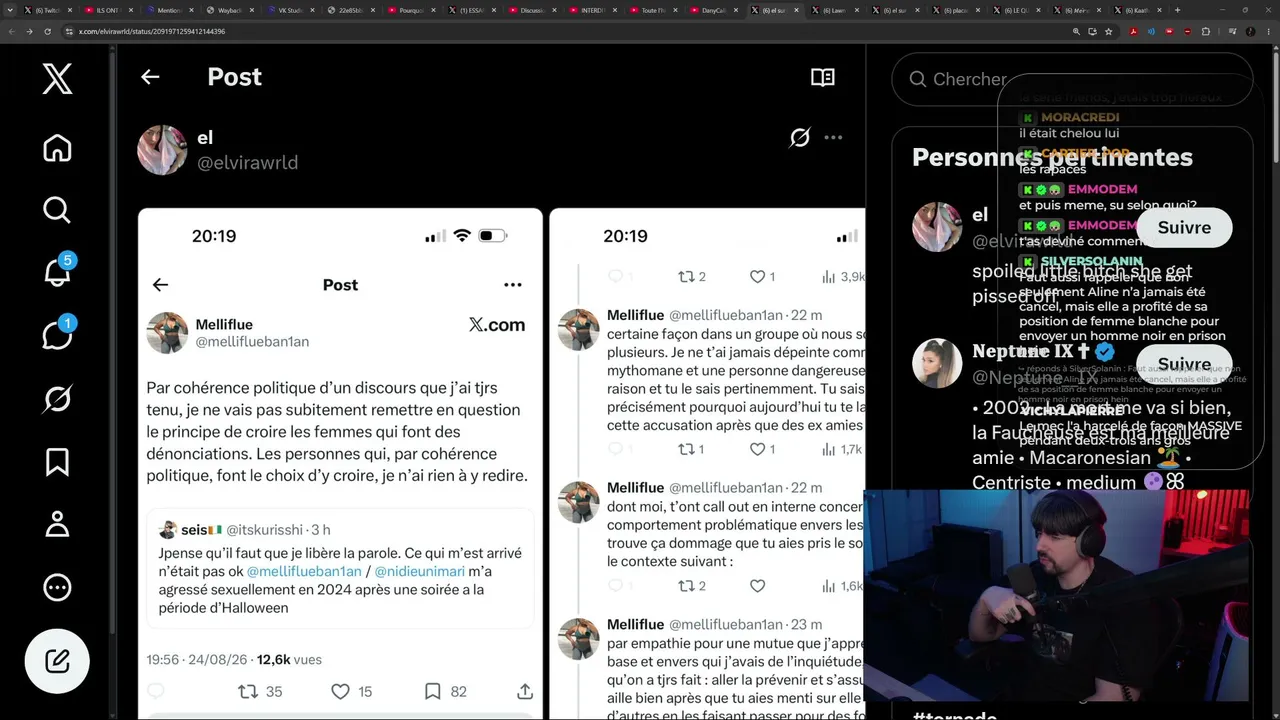Open Adobe Acrobat extension icon
The image size is (1280, 720).
(1133, 31)
